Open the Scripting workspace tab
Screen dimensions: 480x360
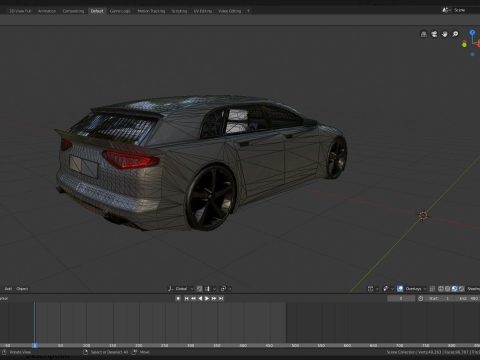pyautogui.click(x=179, y=11)
